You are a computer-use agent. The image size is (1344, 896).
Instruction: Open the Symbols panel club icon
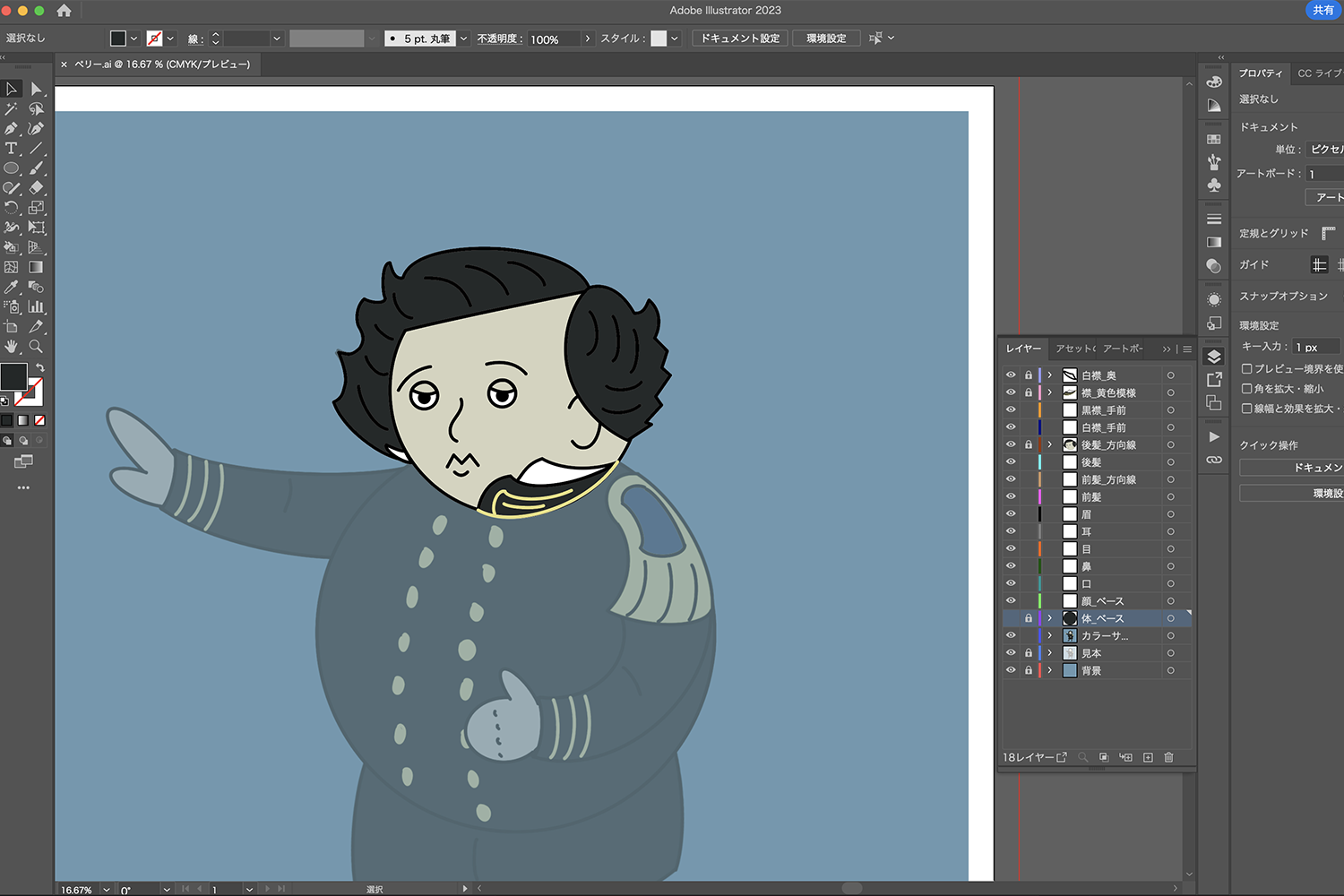point(1214,185)
